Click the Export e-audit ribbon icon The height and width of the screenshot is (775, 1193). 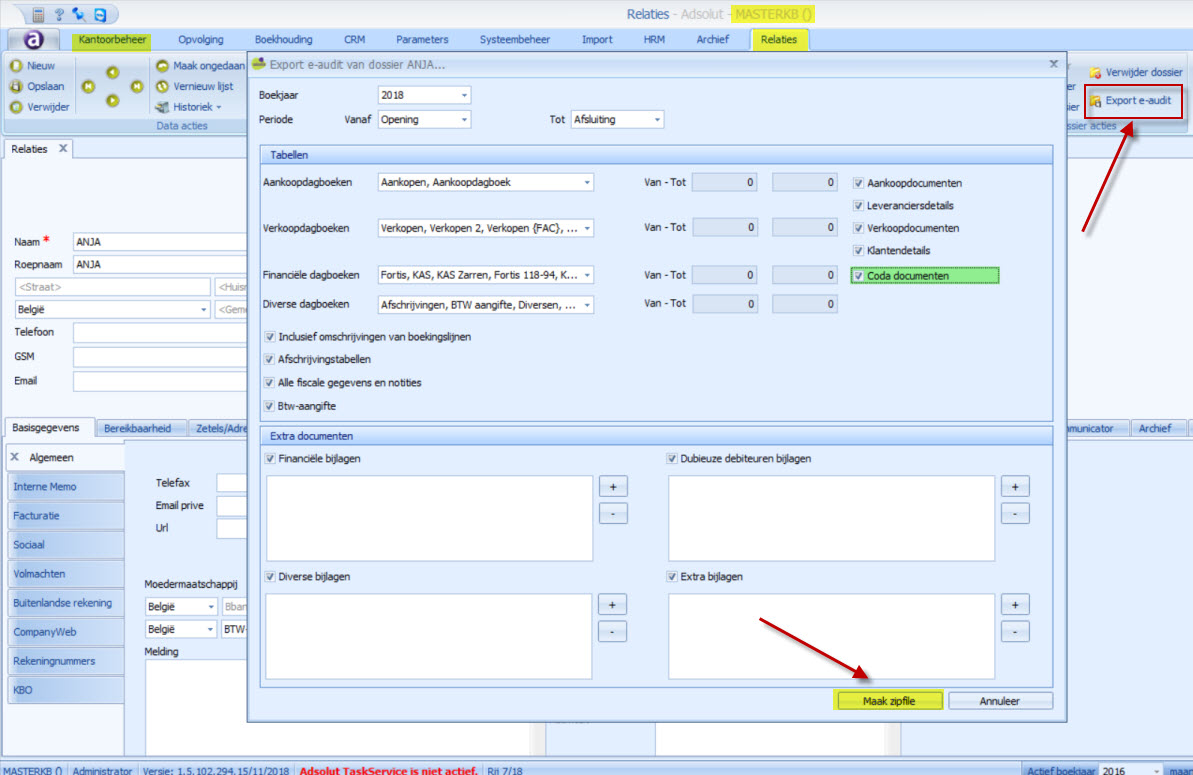click(1096, 101)
